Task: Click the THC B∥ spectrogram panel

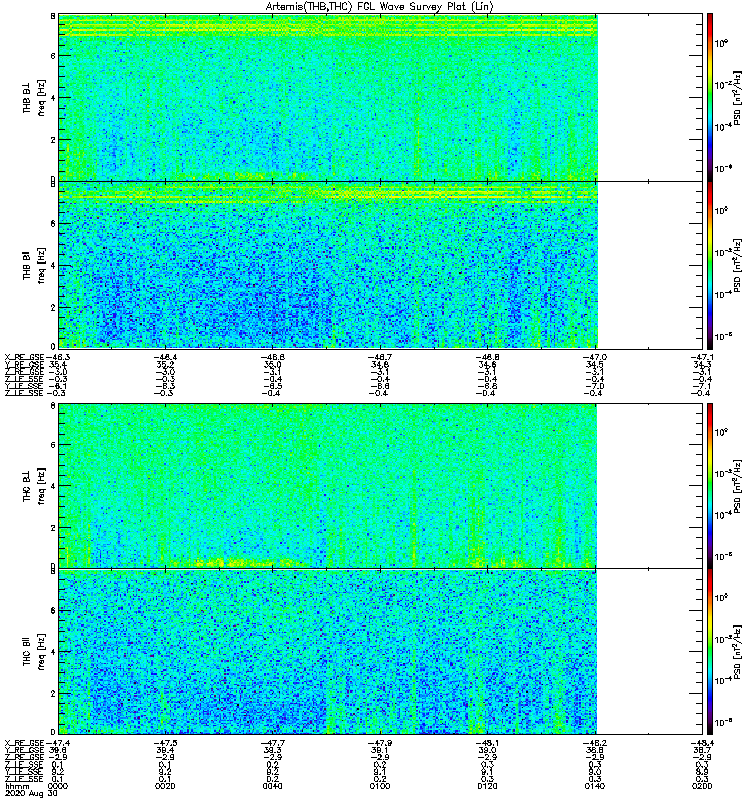Action: pos(381,652)
